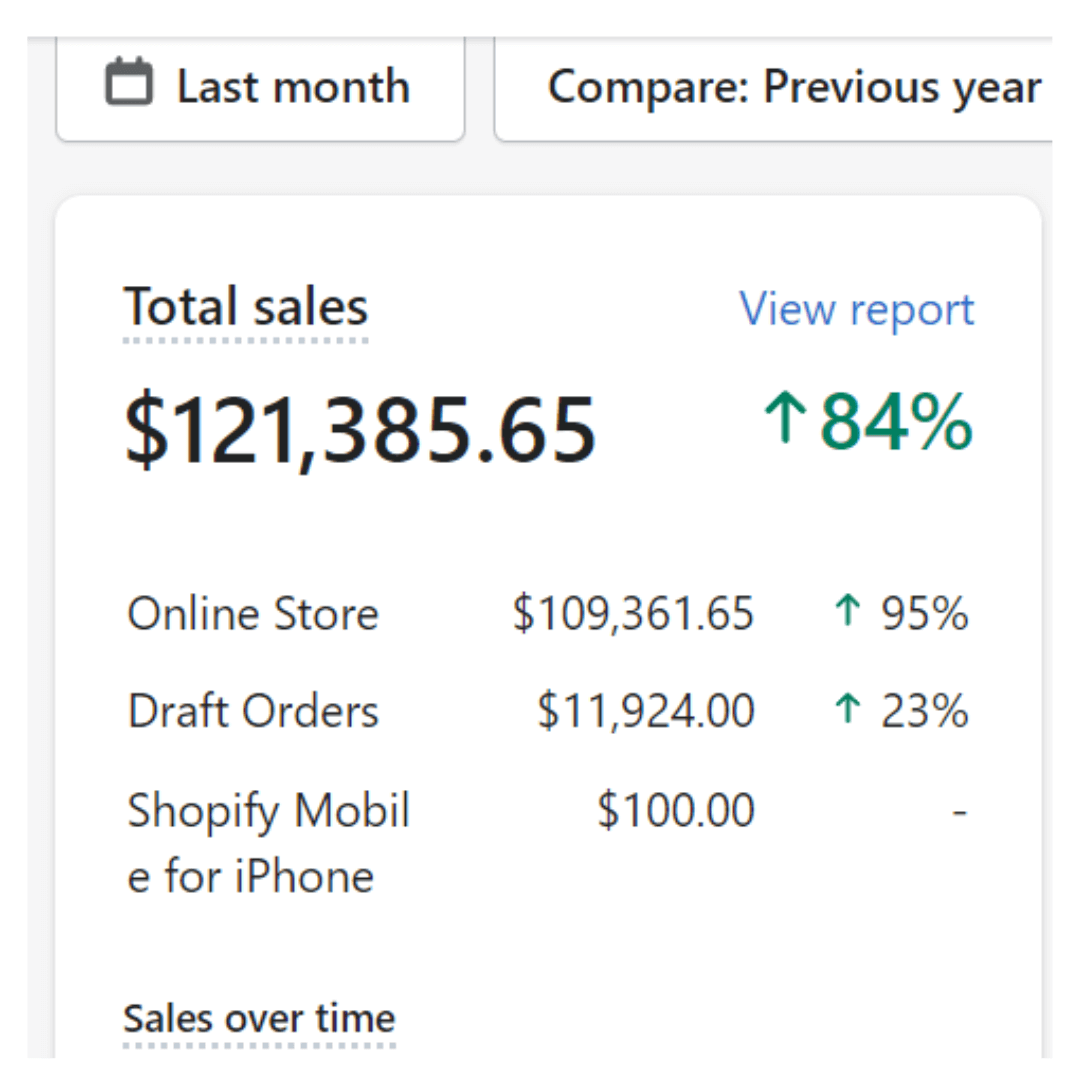Click the green up arrow beside 23%

click(847, 710)
